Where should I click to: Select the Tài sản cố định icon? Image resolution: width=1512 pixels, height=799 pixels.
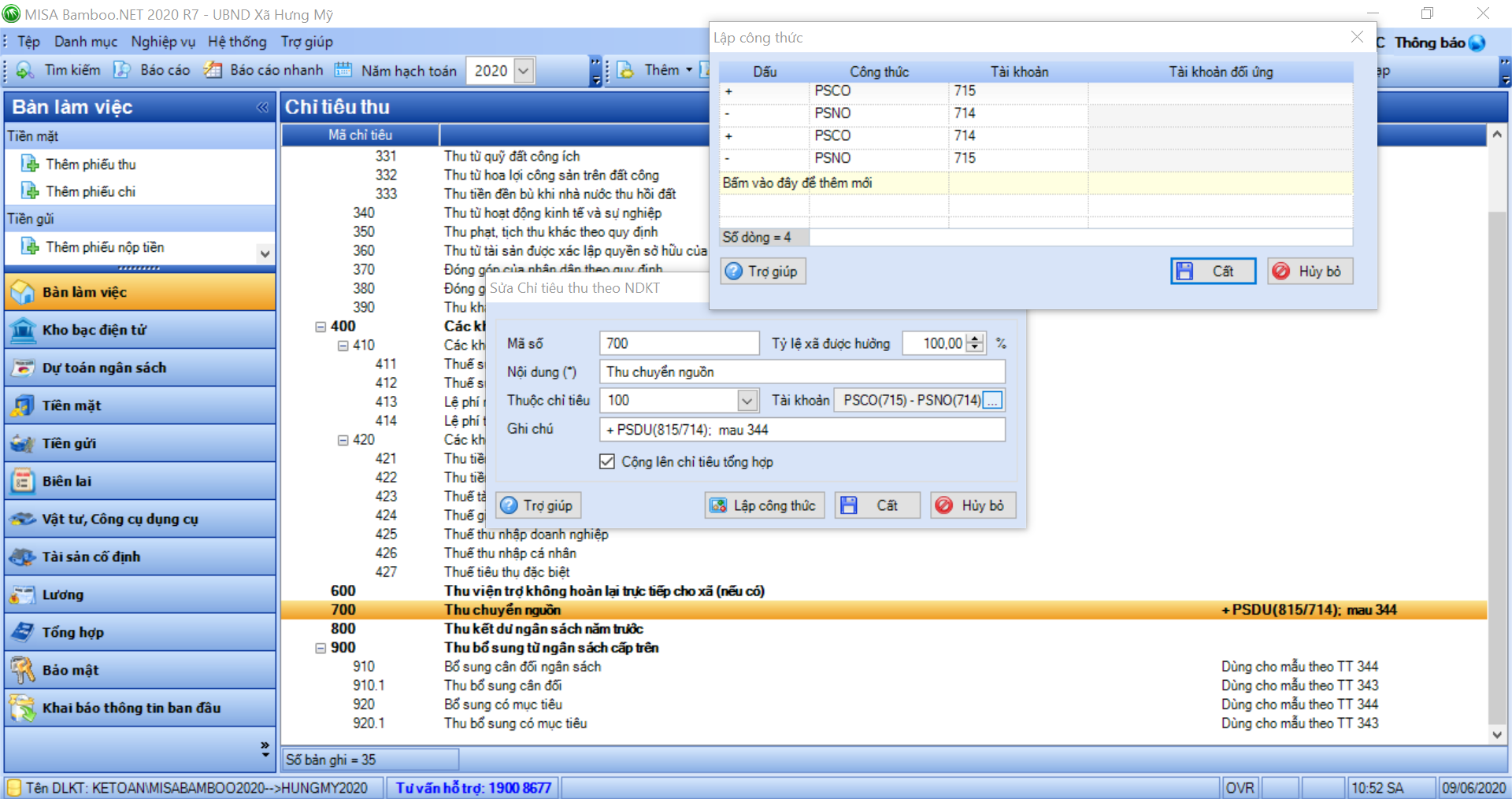(23, 557)
